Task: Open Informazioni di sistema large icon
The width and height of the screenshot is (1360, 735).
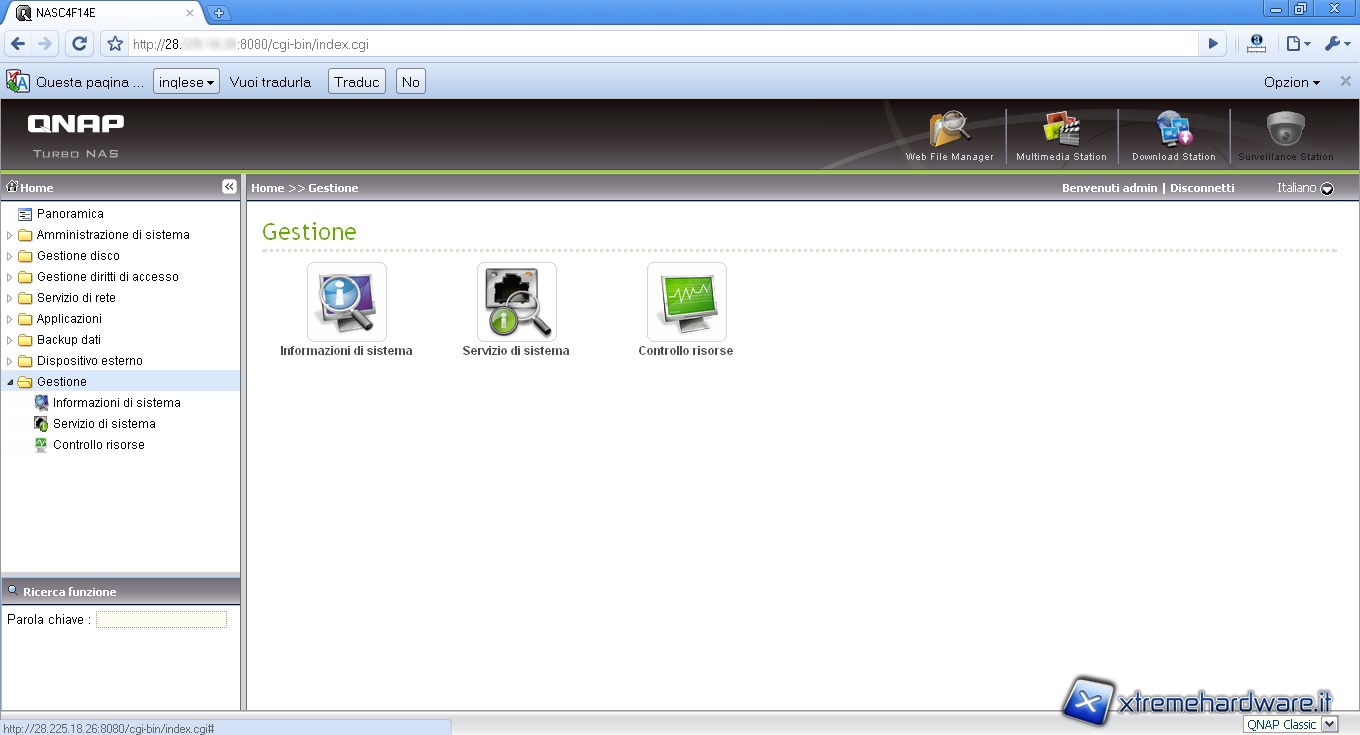Action: (x=346, y=302)
